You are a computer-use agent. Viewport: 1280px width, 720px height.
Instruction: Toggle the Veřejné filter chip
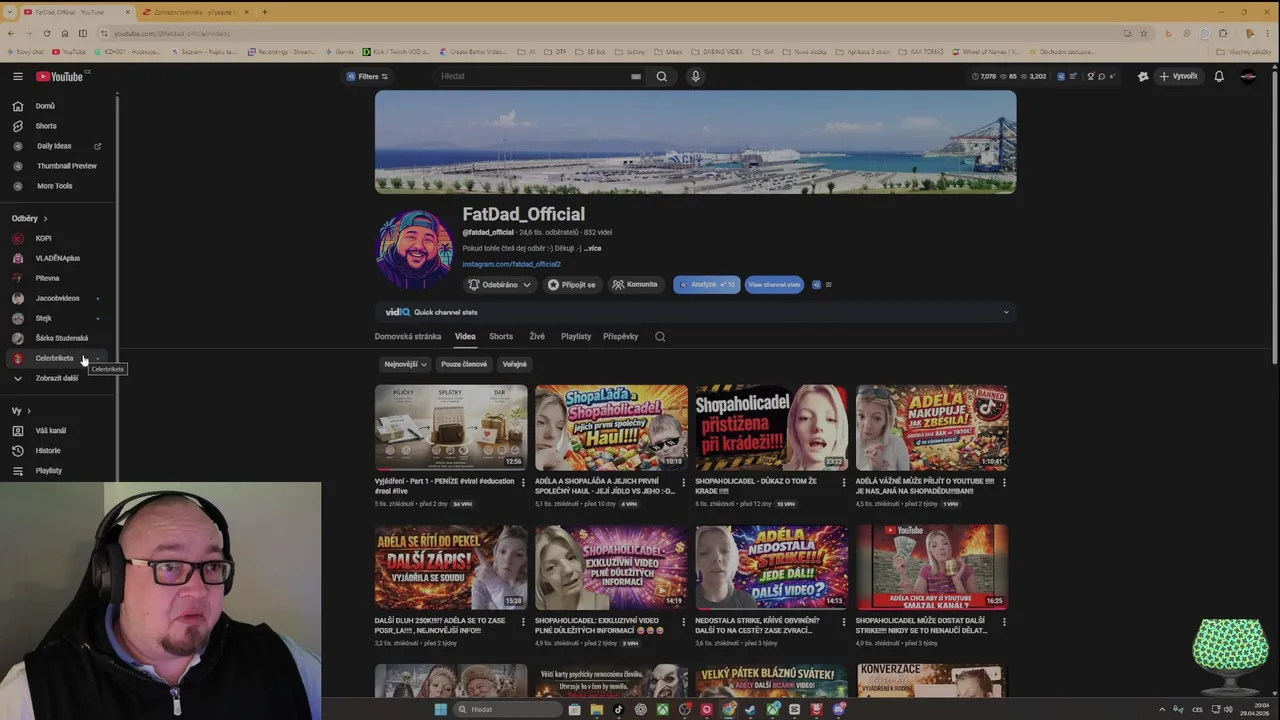[514, 364]
